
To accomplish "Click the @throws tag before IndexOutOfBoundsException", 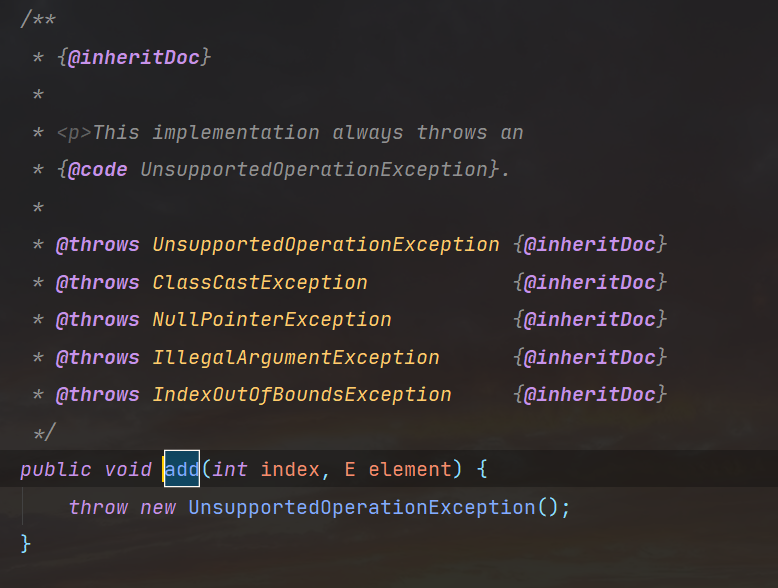I will (x=98, y=394).
